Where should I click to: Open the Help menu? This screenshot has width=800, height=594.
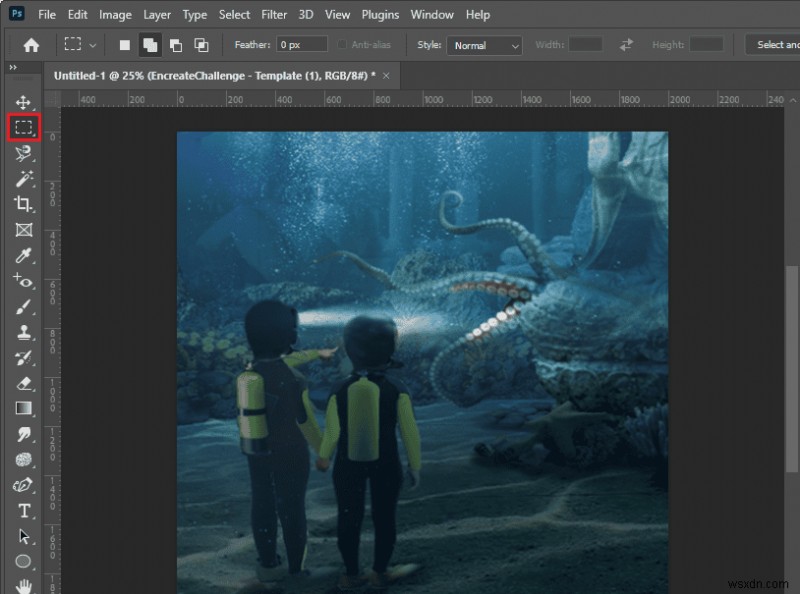click(x=478, y=15)
